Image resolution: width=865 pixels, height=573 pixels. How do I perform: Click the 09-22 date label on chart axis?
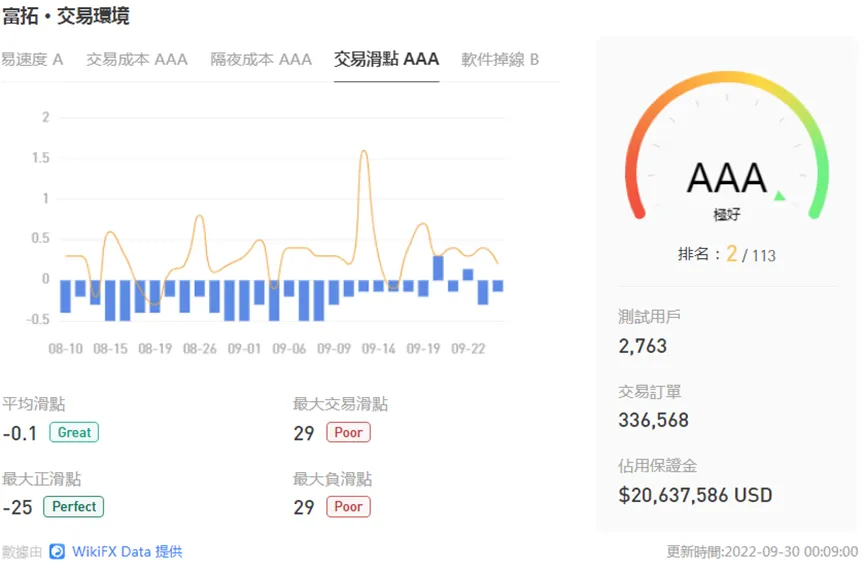click(x=468, y=349)
